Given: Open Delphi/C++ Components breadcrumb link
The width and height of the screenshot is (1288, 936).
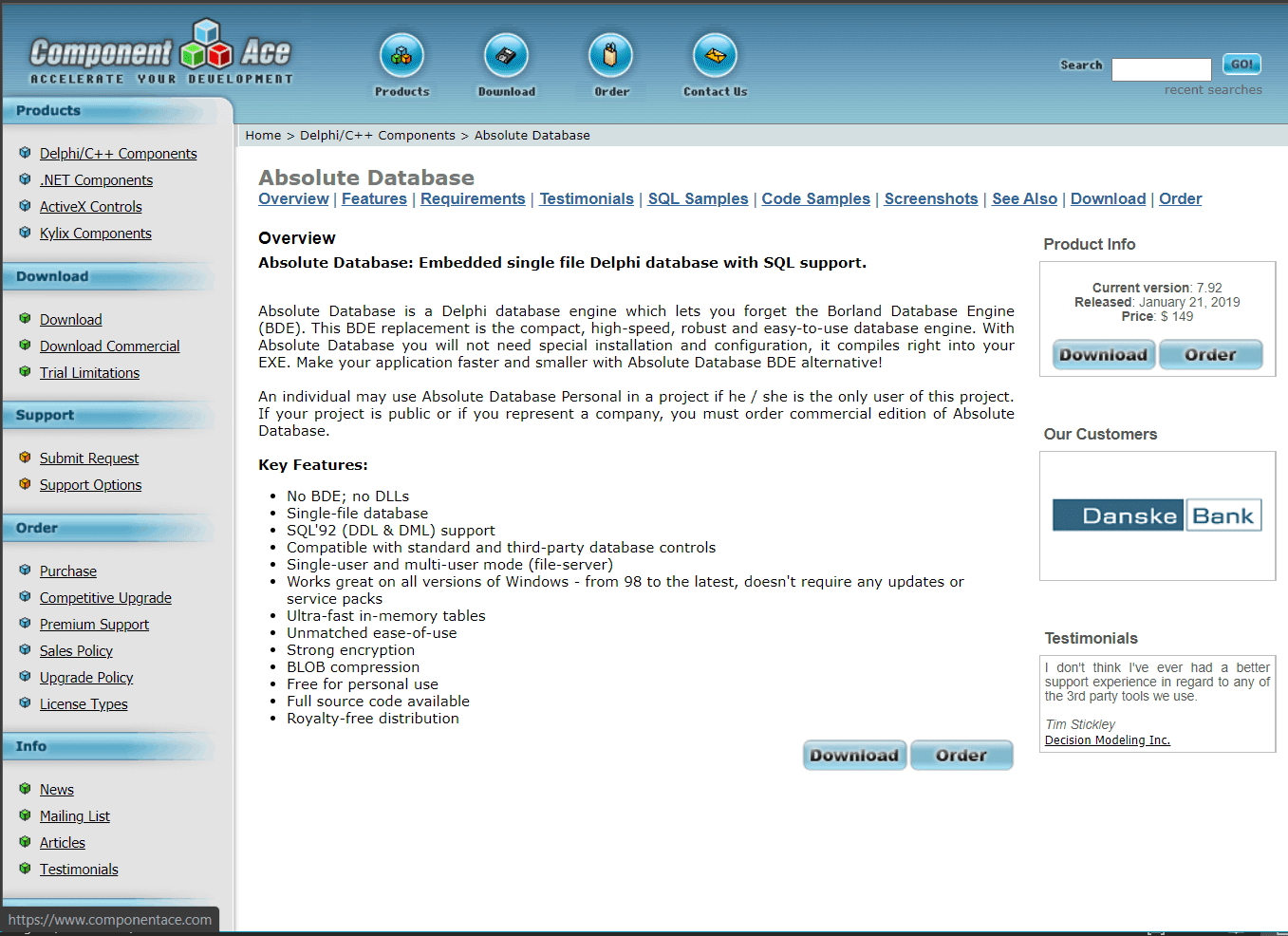Looking at the screenshot, I should 378,135.
